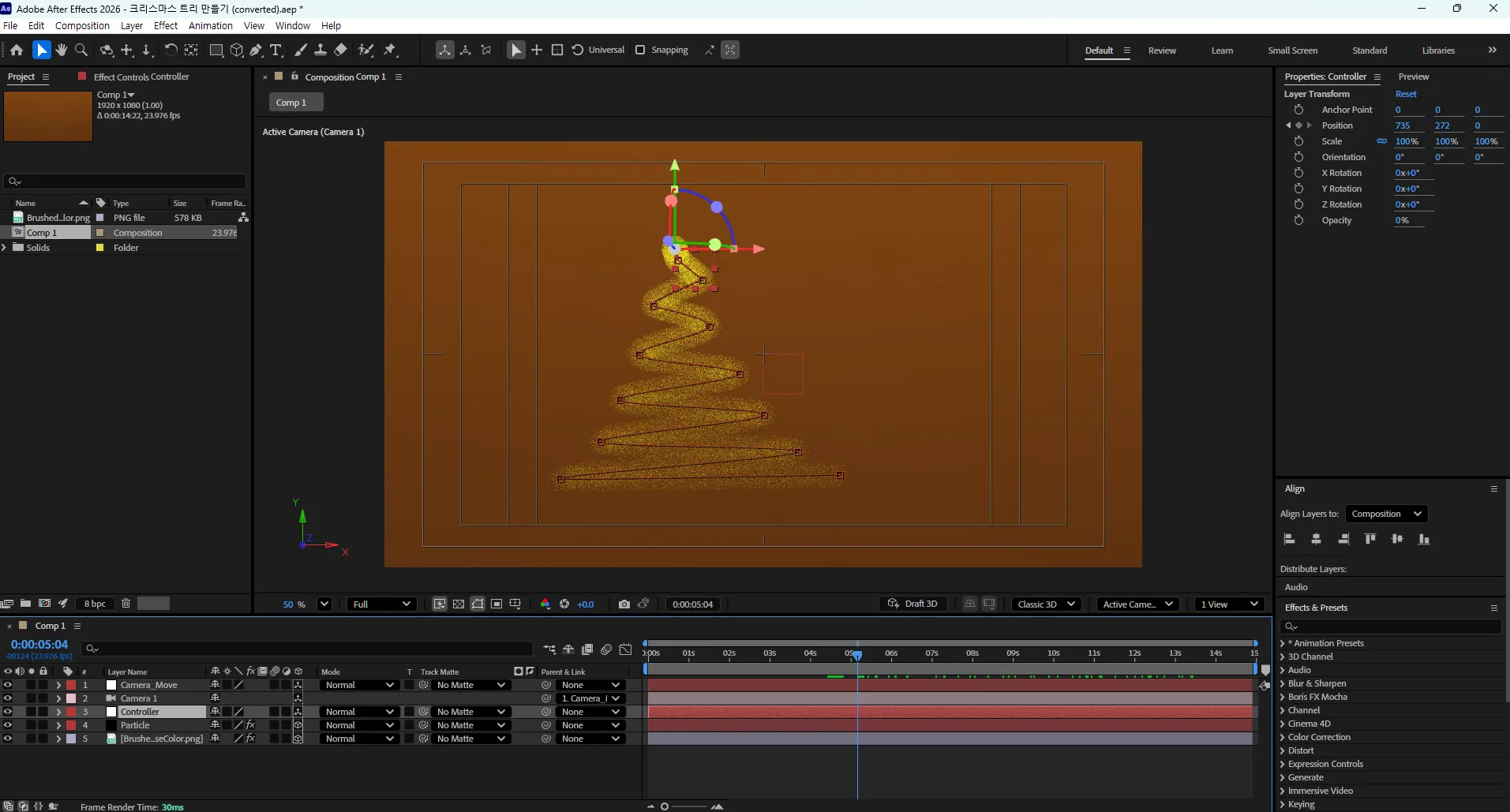
Task: Click the Effects & Presets search field
Action: pyautogui.click(x=1390, y=626)
